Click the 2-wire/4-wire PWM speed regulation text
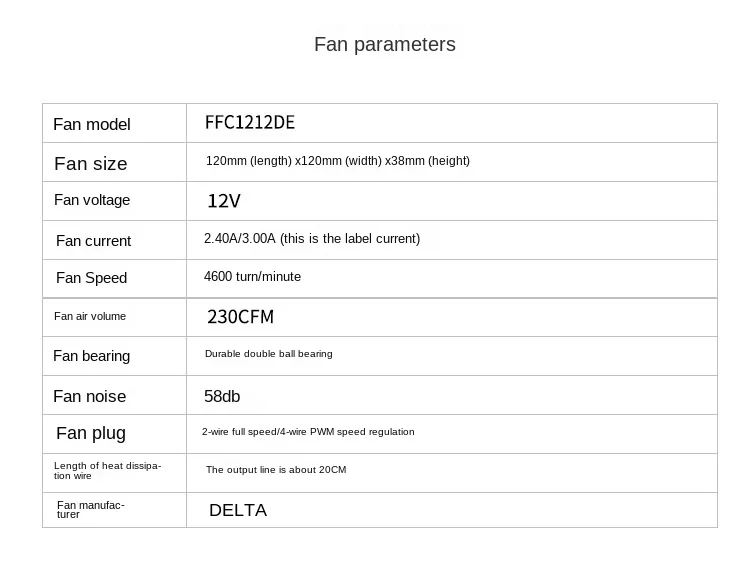Image resolution: width=750 pixels, height=565 pixels. (x=308, y=432)
